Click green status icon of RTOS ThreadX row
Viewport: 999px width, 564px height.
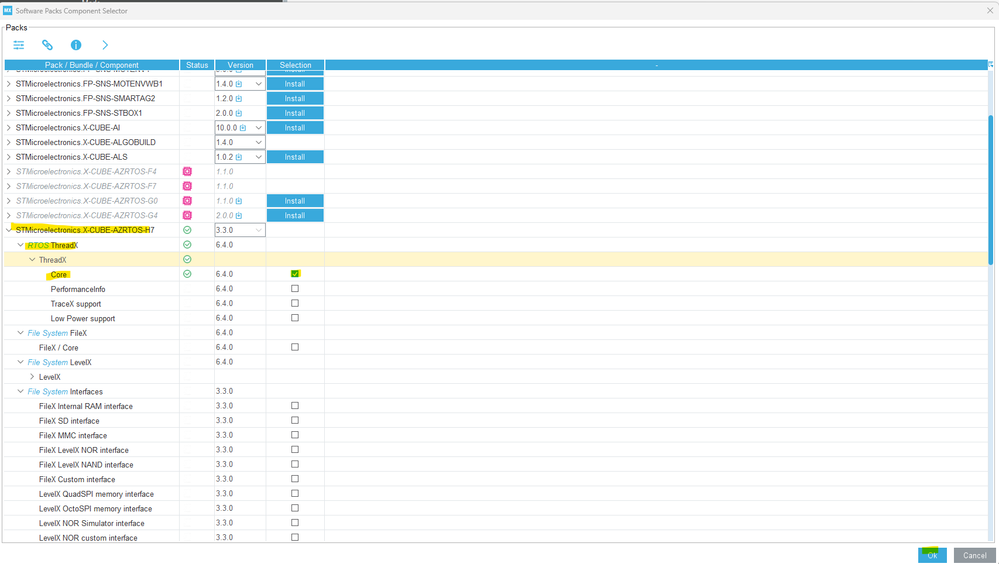click(187, 245)
